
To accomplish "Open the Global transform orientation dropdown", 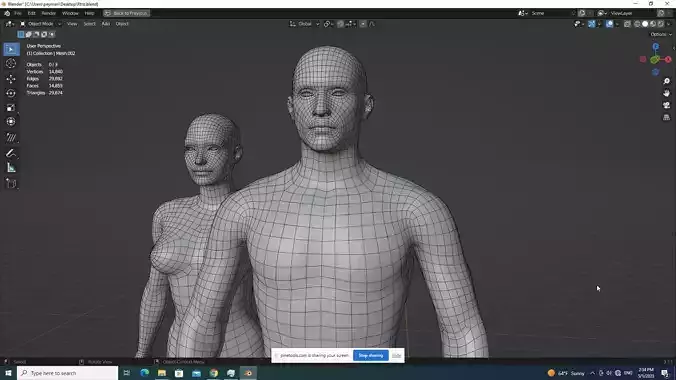I will [304, 24].
